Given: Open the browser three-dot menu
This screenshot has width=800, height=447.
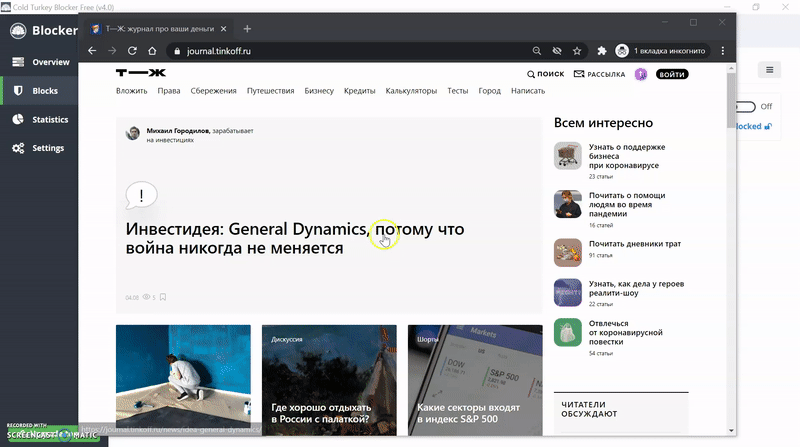Looking at the screenshot, I should pyautogui.click(x=722, y=51).
